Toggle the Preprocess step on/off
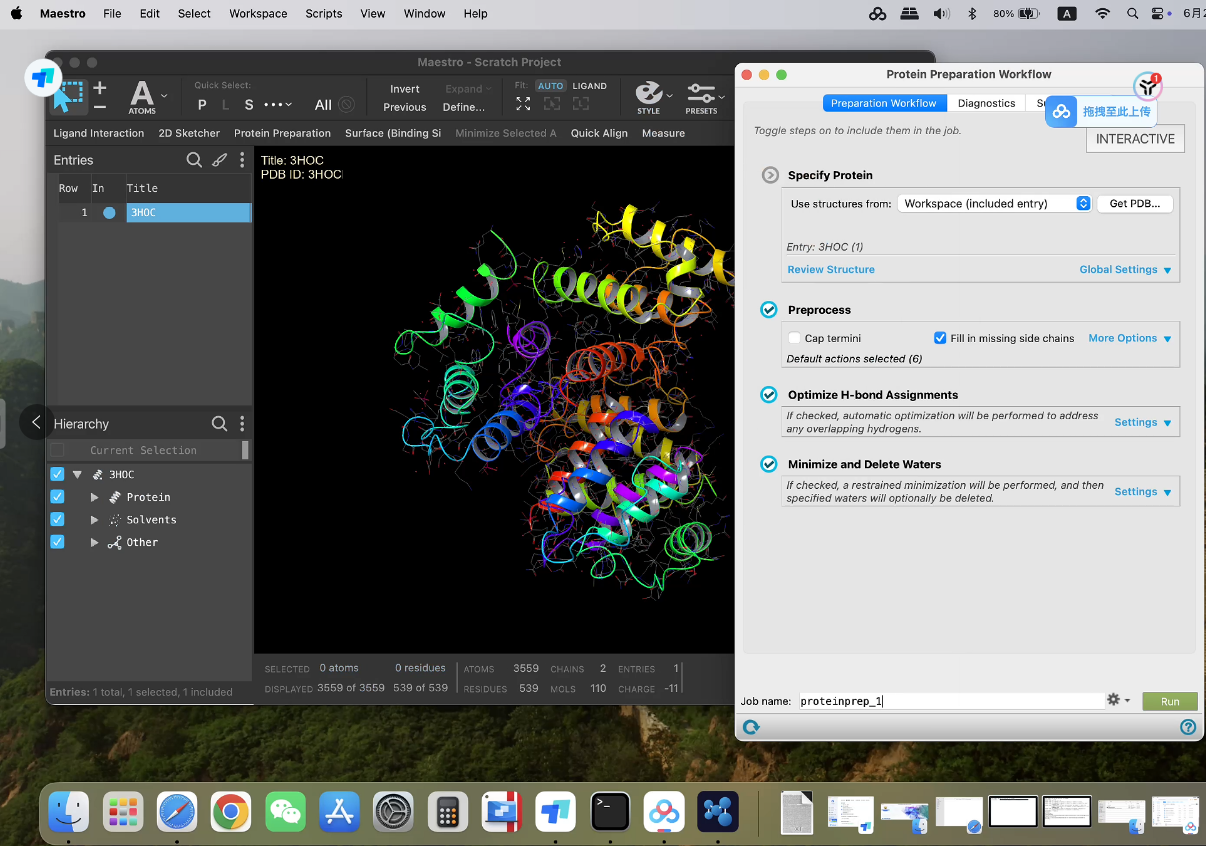This screenshot has width=1206, height=846. (769, 310)
